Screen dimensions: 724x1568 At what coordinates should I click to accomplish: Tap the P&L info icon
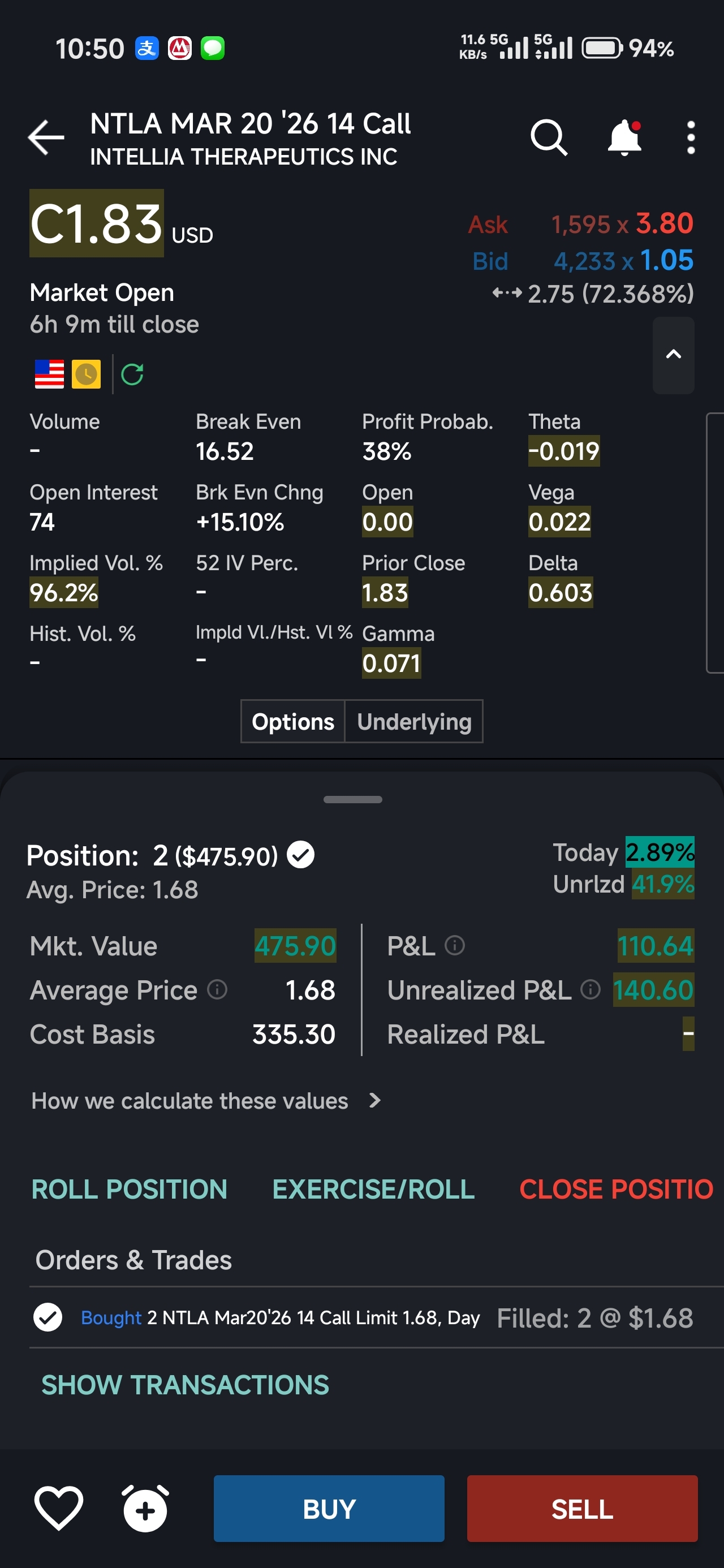coord(455,945)
